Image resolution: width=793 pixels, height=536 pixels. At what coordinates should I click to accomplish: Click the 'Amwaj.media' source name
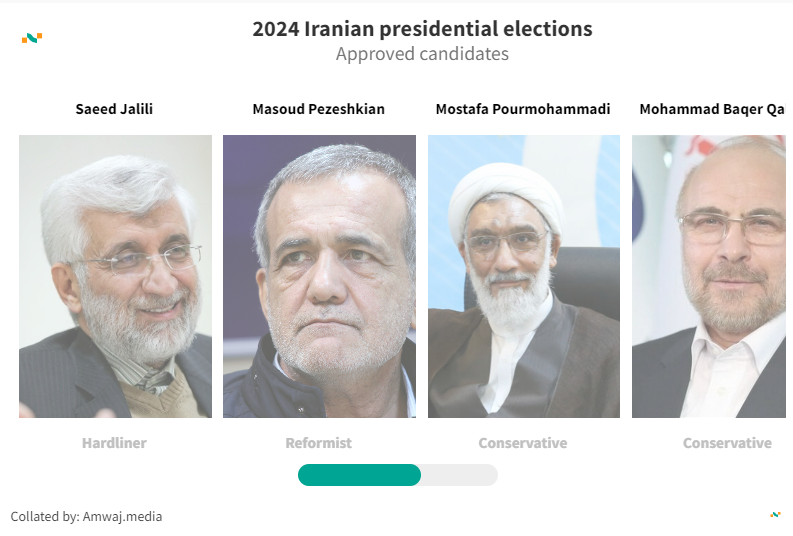pyautogui.click(x=123, y=517)
